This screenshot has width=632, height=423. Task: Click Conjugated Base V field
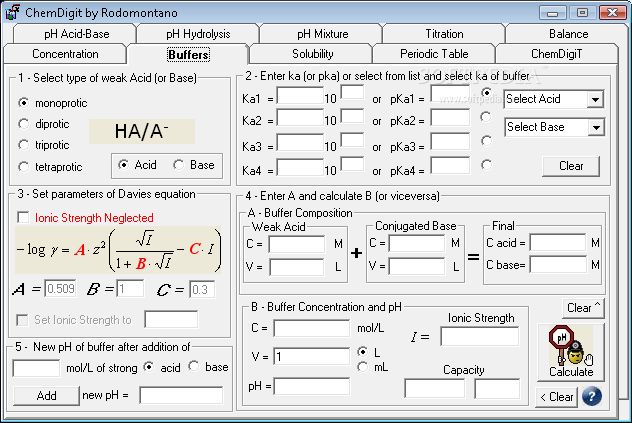417,267
